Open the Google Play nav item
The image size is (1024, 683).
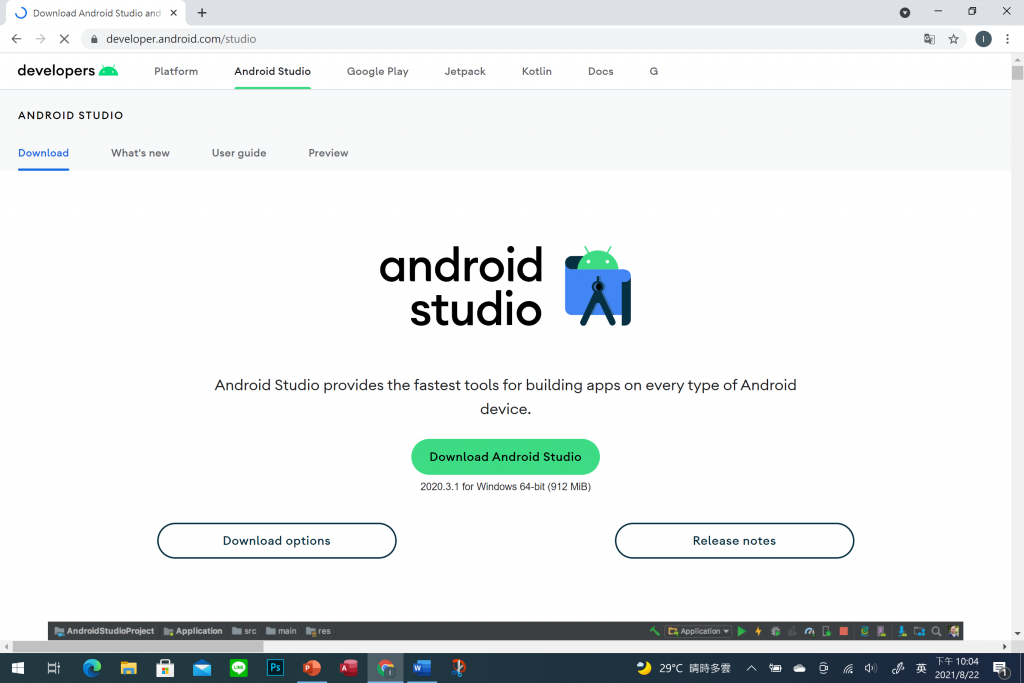tap(377, 71)
